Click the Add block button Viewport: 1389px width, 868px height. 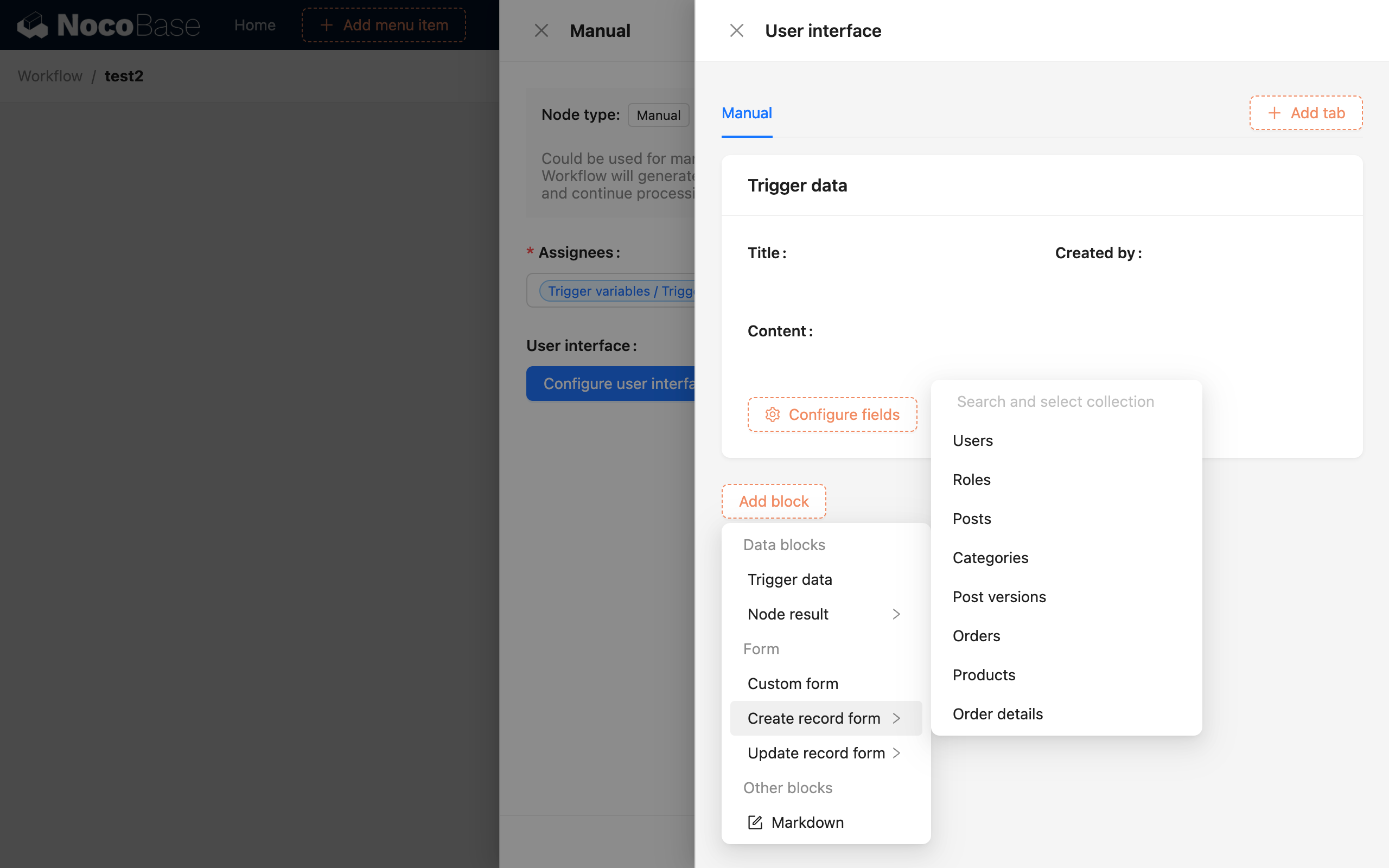coord(773,501)
